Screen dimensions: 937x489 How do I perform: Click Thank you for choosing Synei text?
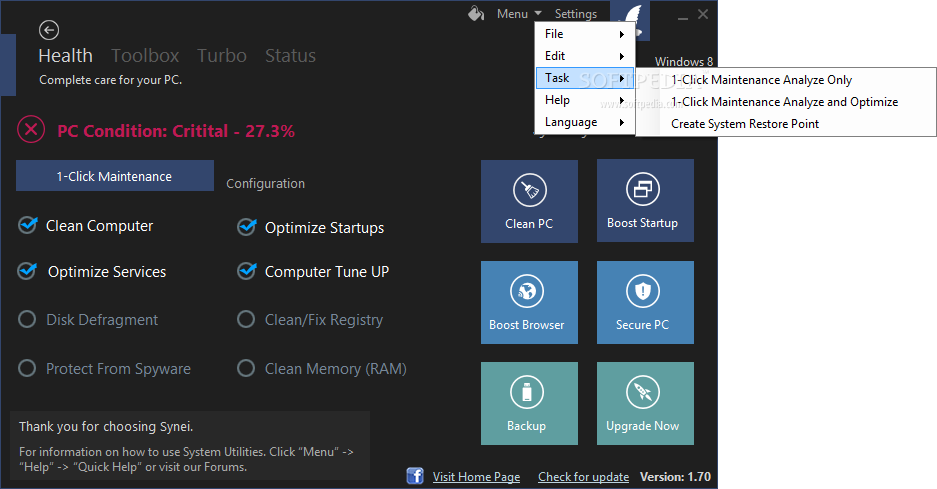[x=106, y=426]
